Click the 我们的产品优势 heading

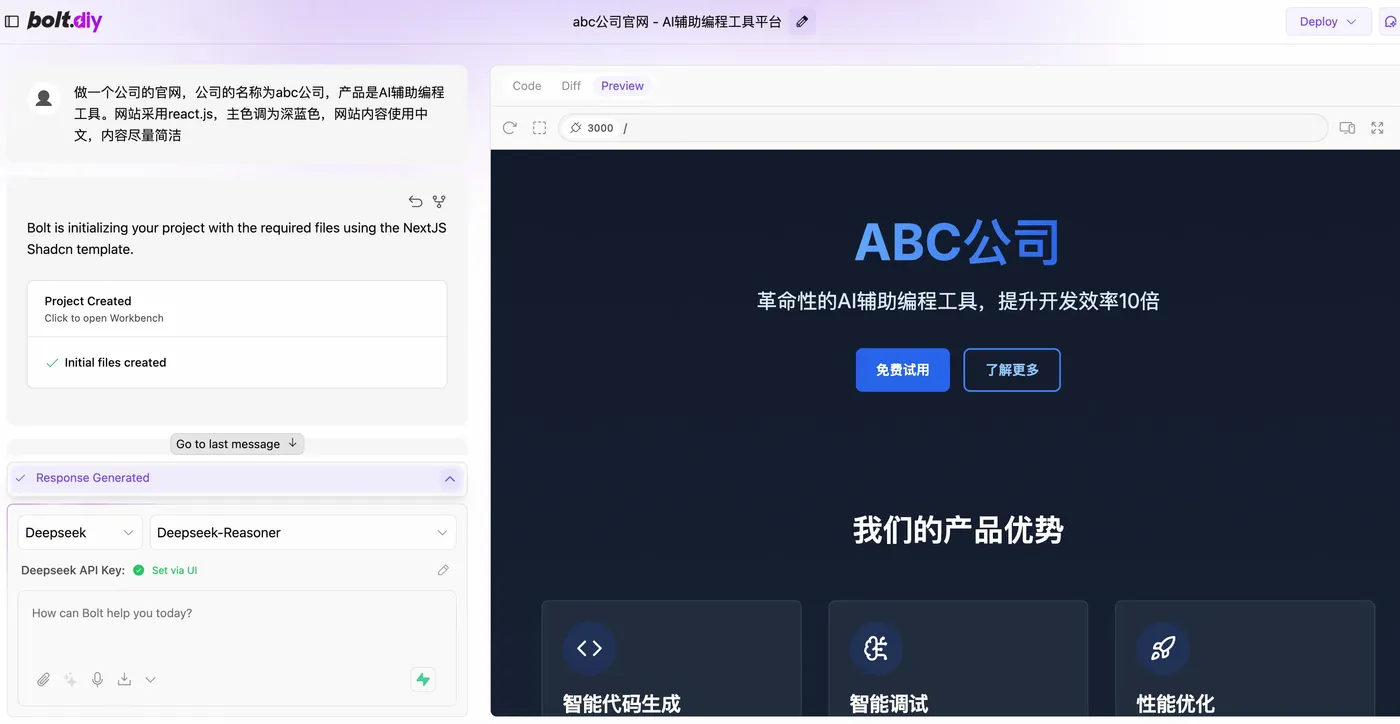point(958,530)
